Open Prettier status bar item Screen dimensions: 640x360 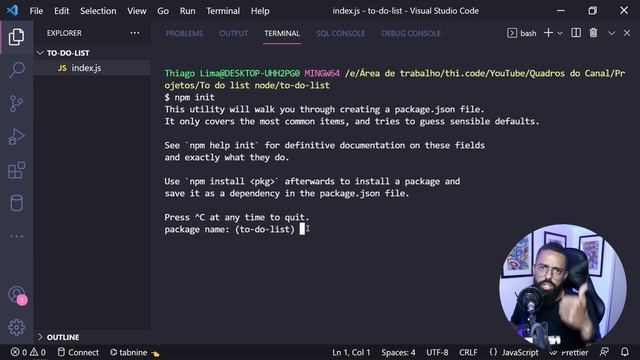coord(569,352)
